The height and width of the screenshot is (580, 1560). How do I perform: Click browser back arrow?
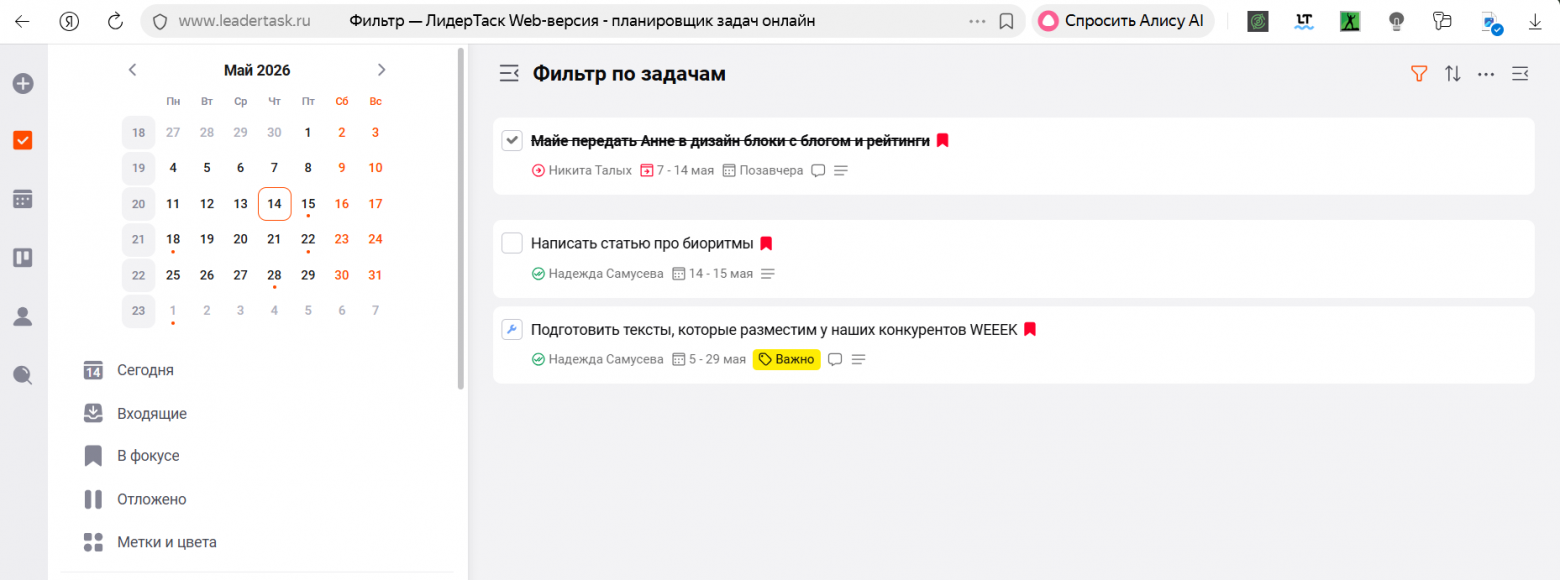coord(22,21)
